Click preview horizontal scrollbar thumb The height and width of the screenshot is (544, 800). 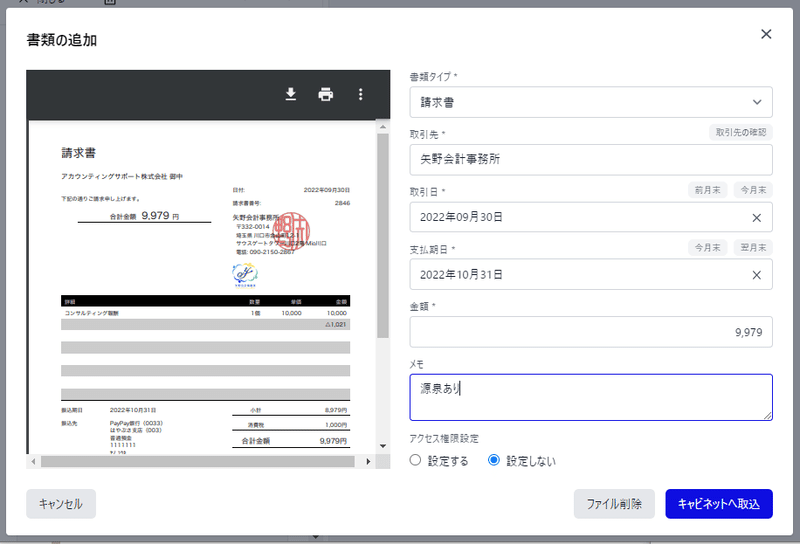[x=198, y=461]
